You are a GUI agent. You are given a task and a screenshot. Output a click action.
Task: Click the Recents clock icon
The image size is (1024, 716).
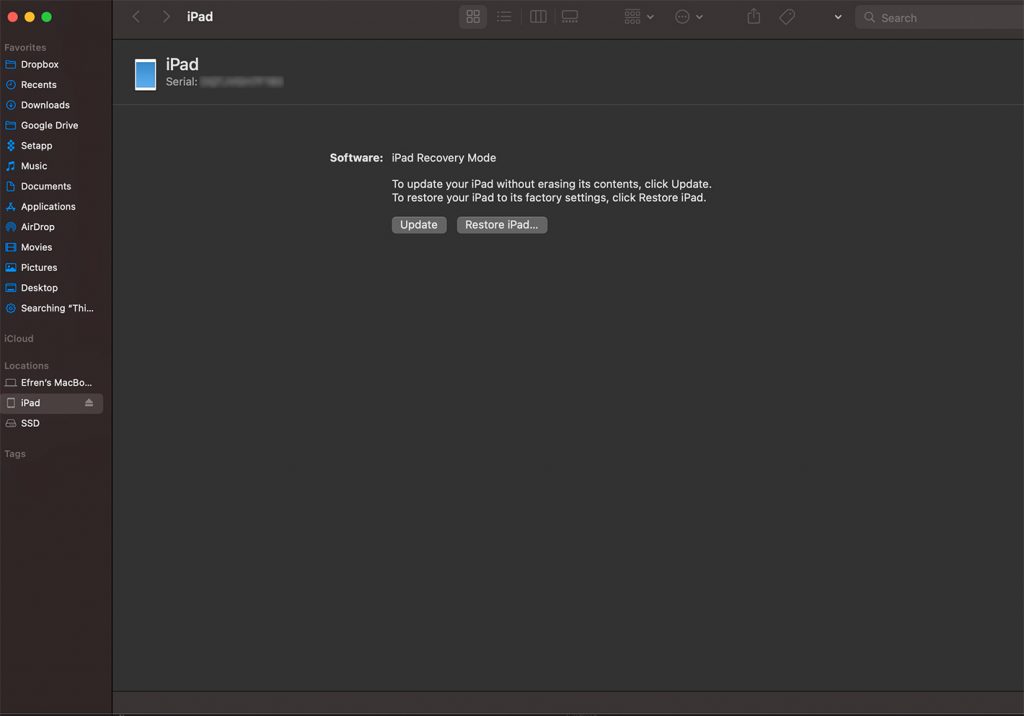click(x=10, y=85)
